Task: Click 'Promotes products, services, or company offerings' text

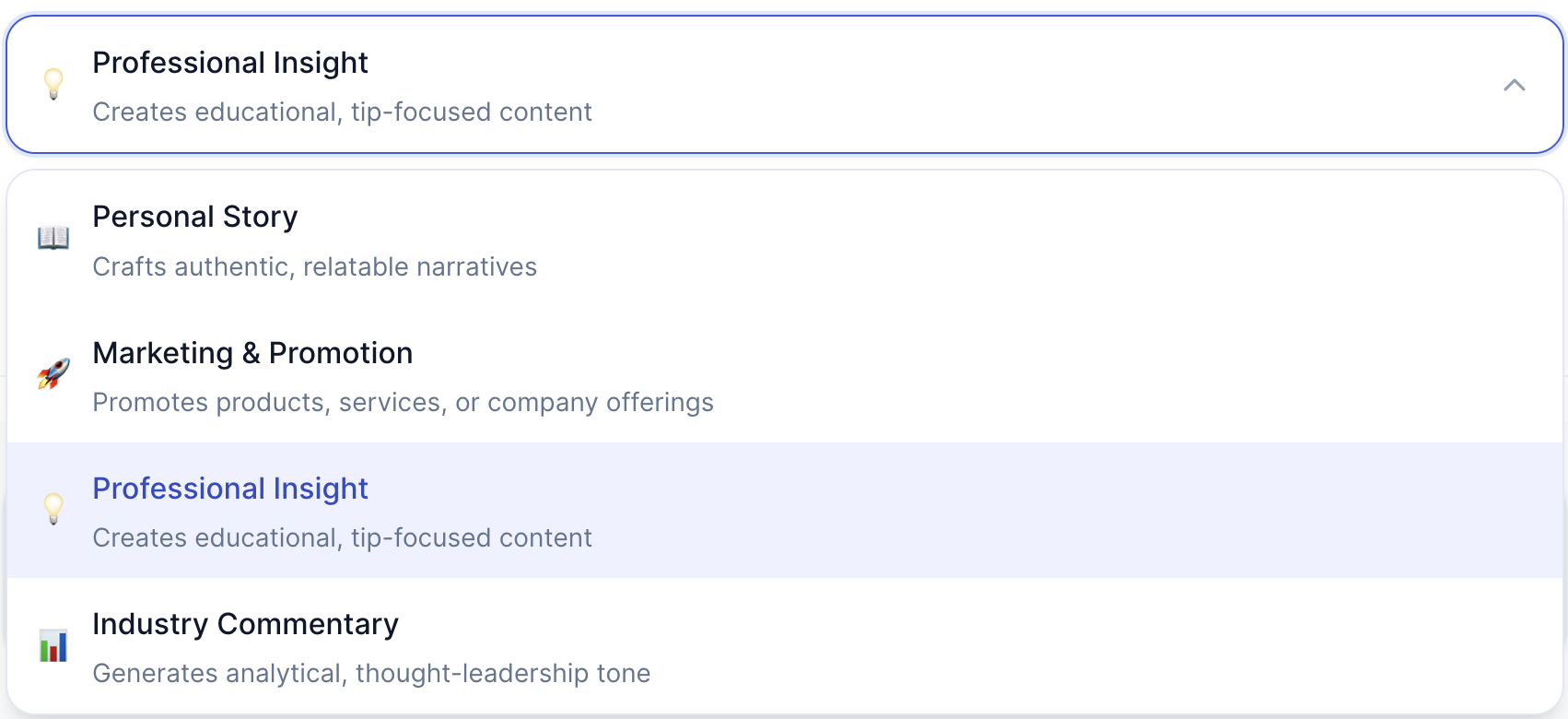Action: [x=403, y=402]
